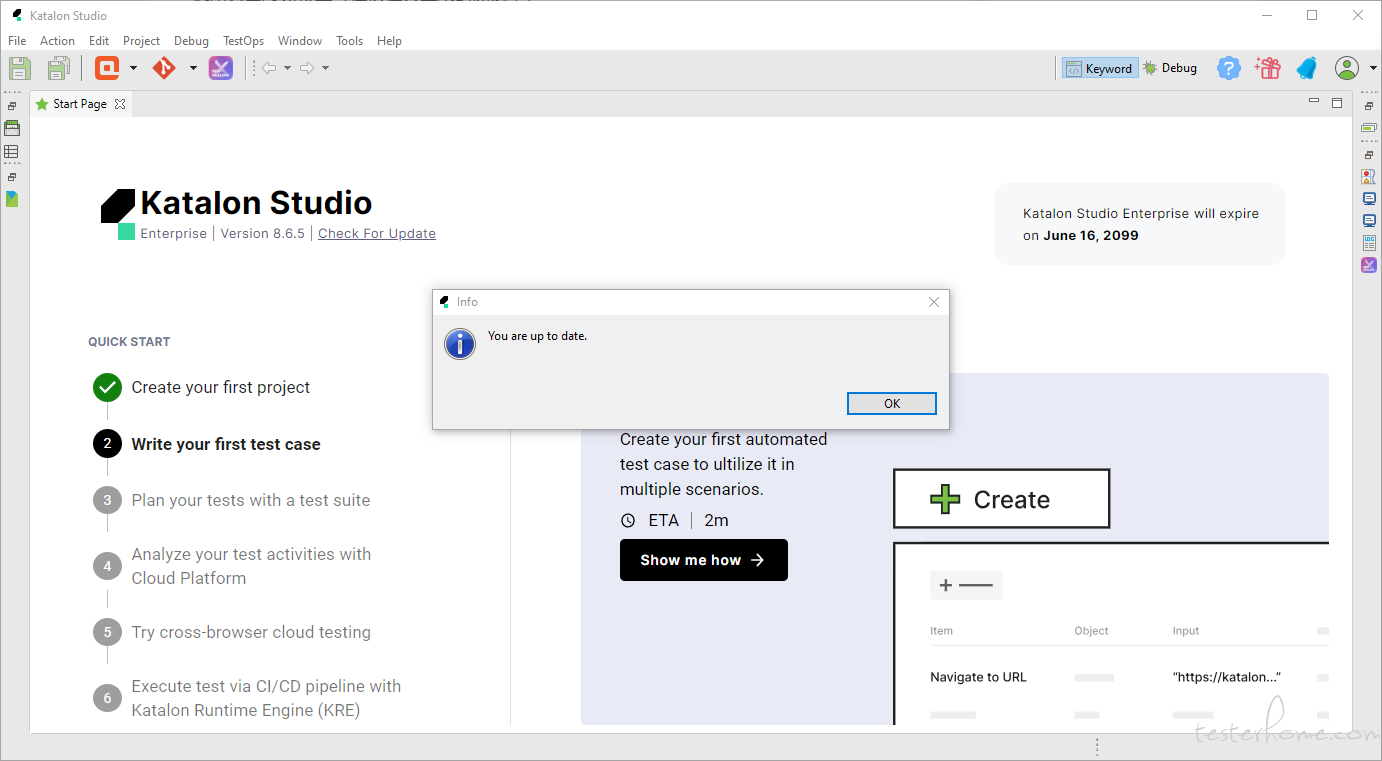The width and height of the screenshot is (1382, 761).
Task: Click the step 3 number circle
Action: [107, 500]
